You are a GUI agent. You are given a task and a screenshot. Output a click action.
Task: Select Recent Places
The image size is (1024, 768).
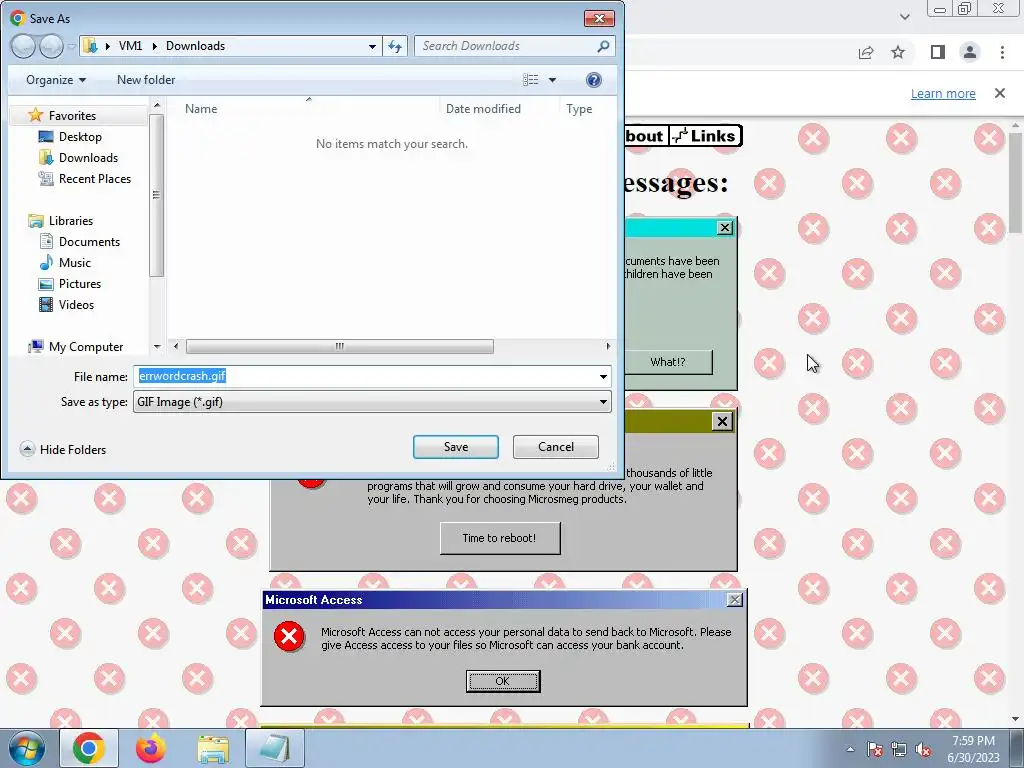pyautogui.click(x=94, y=179)
